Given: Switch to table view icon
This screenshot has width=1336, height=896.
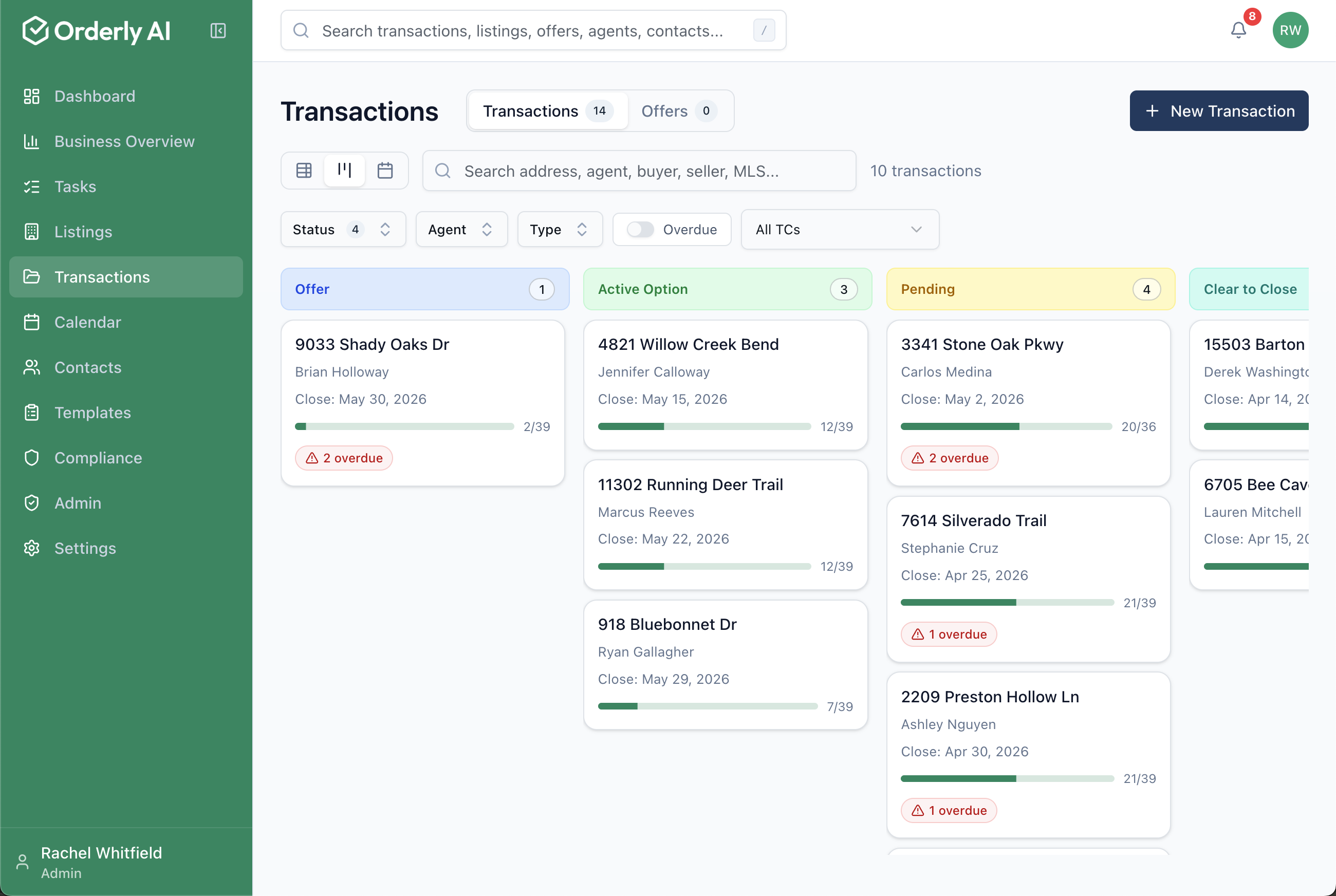Looking at the screenshot, I should tap(304, 170).
